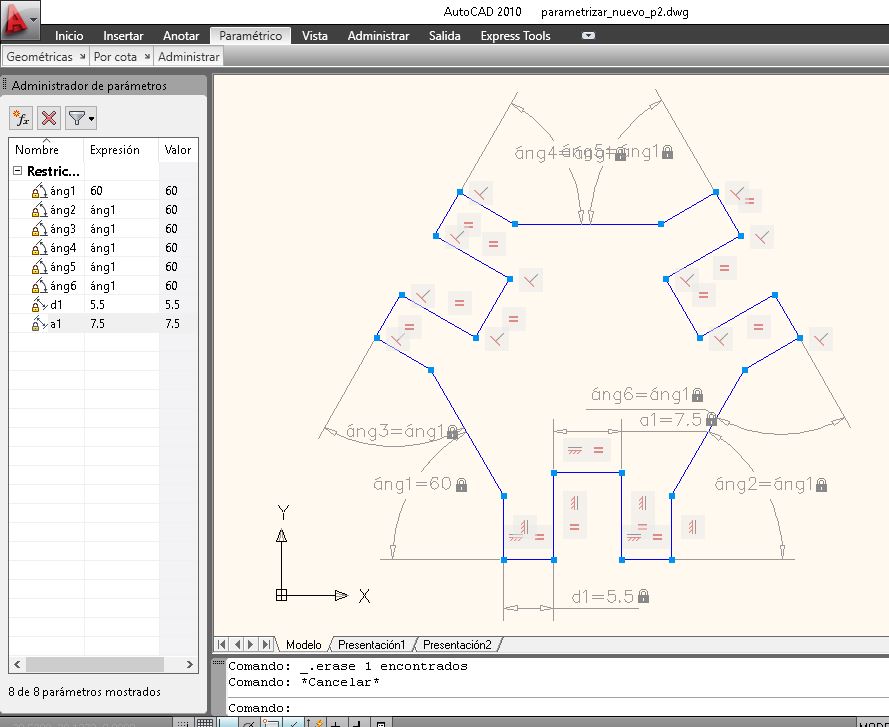Viewport: 889px width, 727px height.
Task: Click the horizontal scrollbar thumb in parameters panel
Action: [x=95, y=664]
